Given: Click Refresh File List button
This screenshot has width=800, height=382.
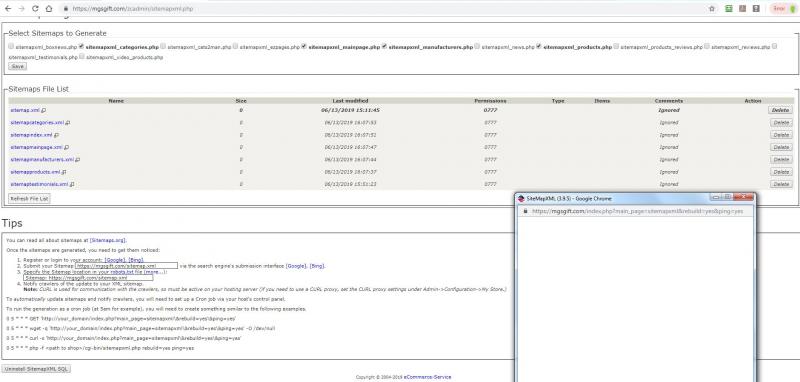Looking at the screenshot, I should click(x=29, y=199).
